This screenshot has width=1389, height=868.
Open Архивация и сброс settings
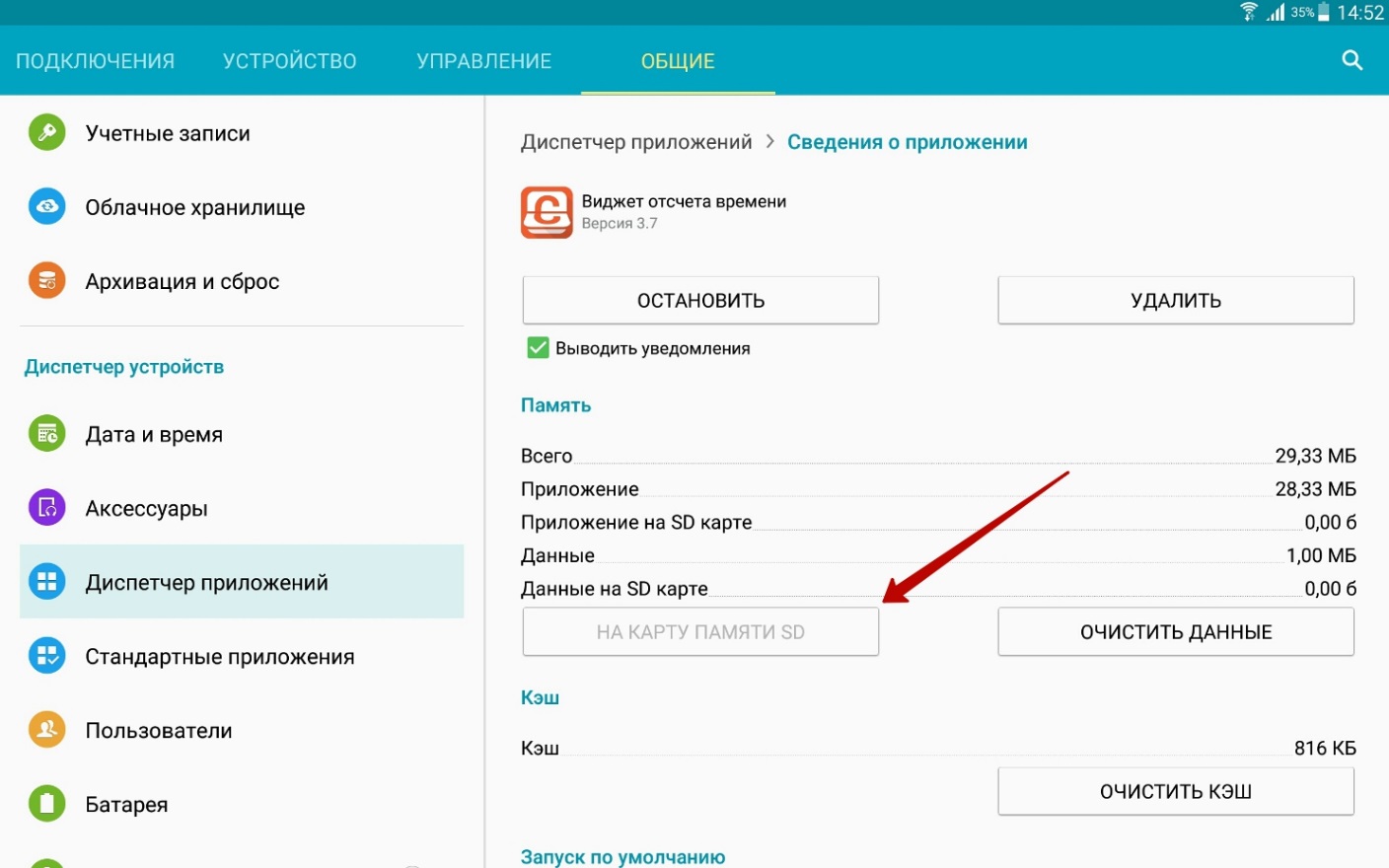click(242, 281)
